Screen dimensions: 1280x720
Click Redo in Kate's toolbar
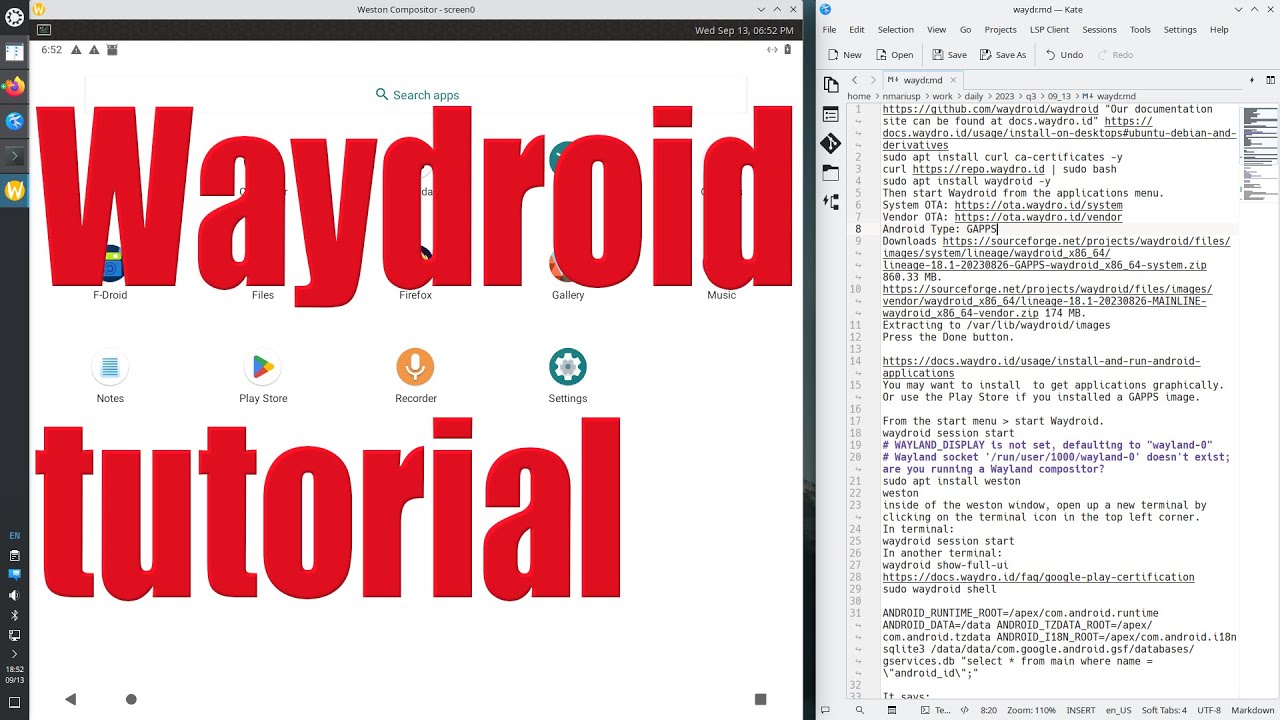[1115, 55]
